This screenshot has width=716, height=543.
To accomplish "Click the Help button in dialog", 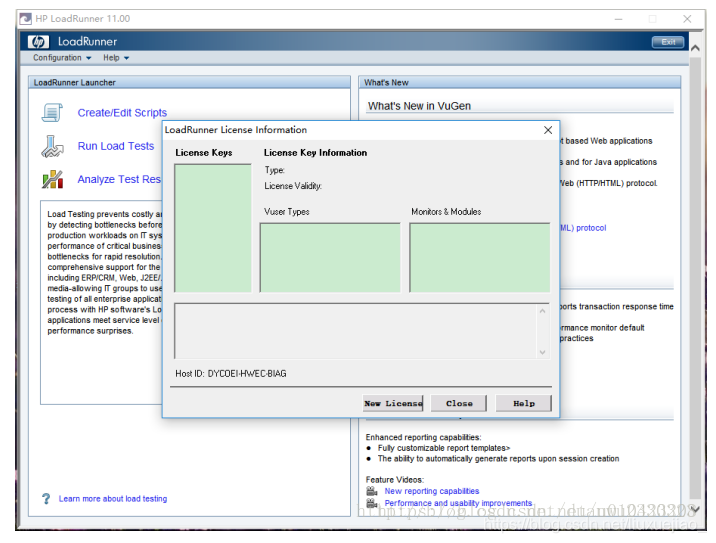I will click(x=523, y=403).
